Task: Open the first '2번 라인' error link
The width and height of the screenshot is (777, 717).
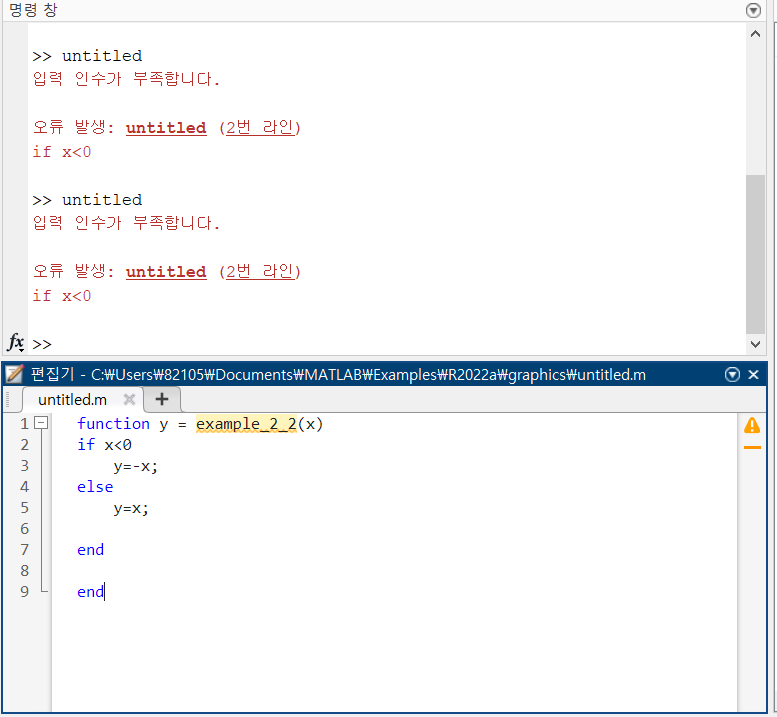Action: click(261, 128)
